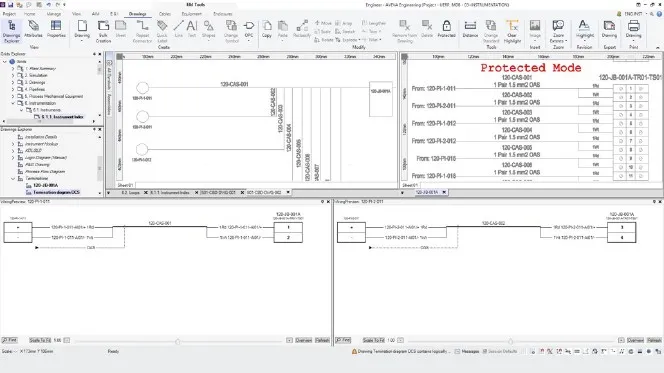664x373 pixels.
Task: Adjust right wiring preview zoom slider
Action: pyautogui.click(x=510, y=341)
